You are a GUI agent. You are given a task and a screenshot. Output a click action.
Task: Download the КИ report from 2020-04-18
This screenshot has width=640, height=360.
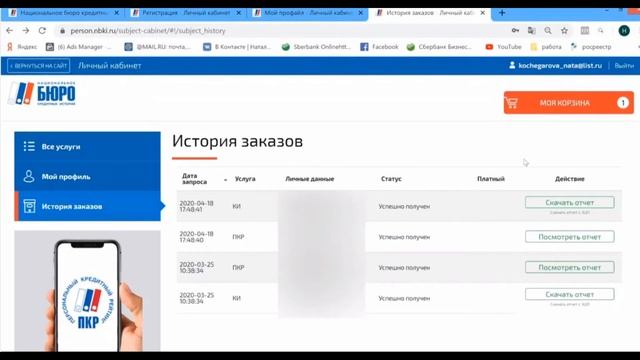click(569, 202)
